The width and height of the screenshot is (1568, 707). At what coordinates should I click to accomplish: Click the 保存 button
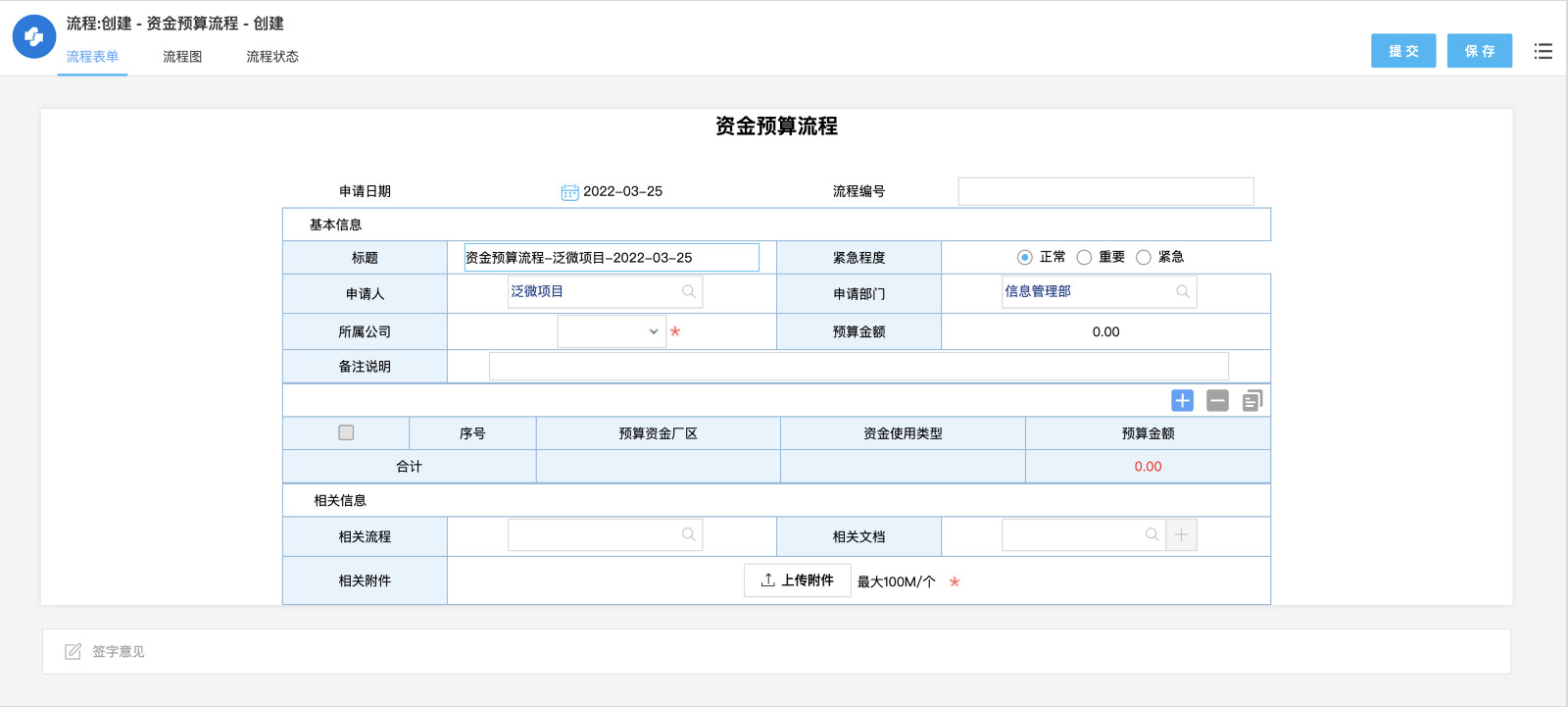pos(1480,51)
